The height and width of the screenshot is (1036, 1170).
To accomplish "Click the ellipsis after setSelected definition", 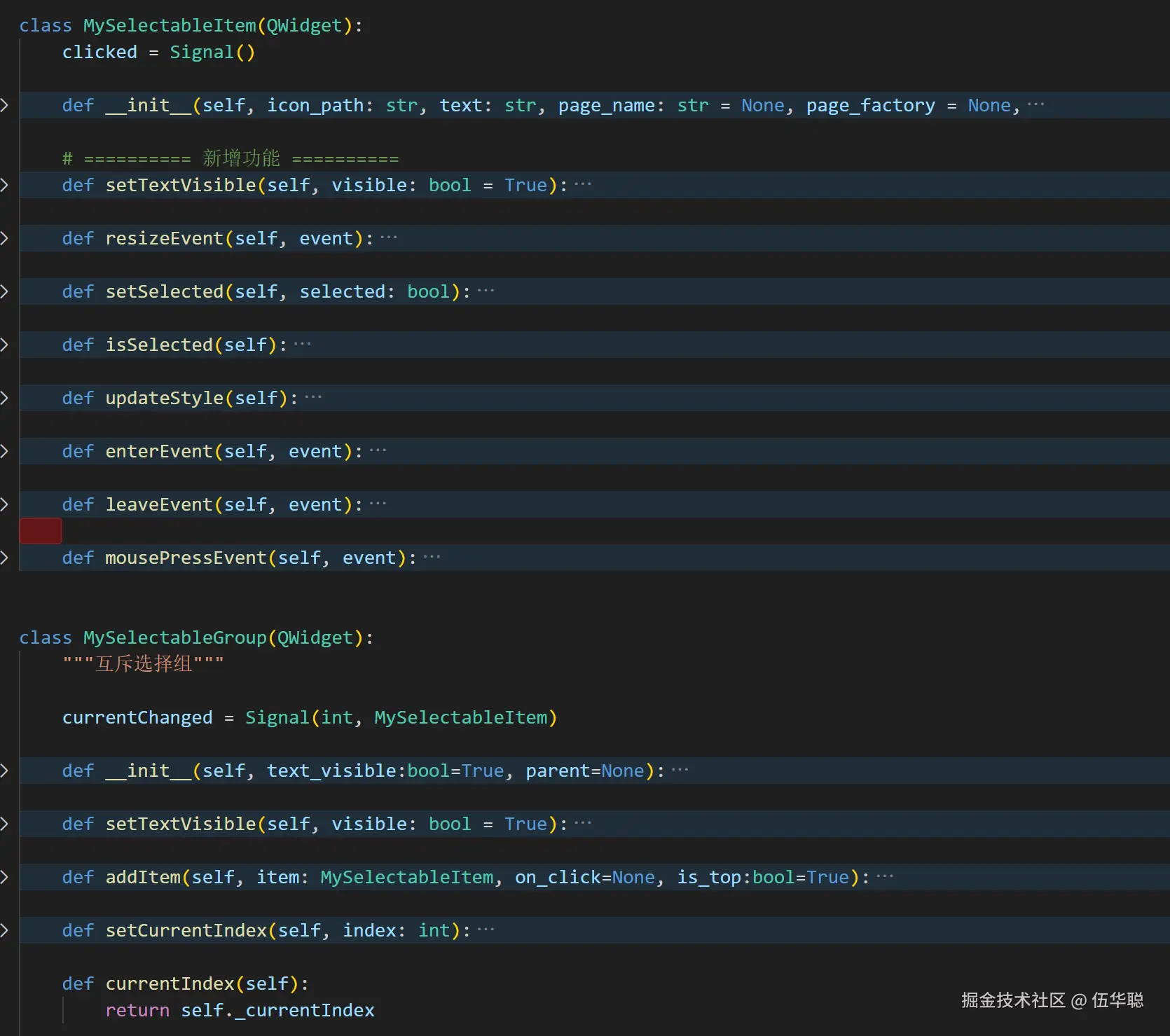I will click(x=486, y=291).
